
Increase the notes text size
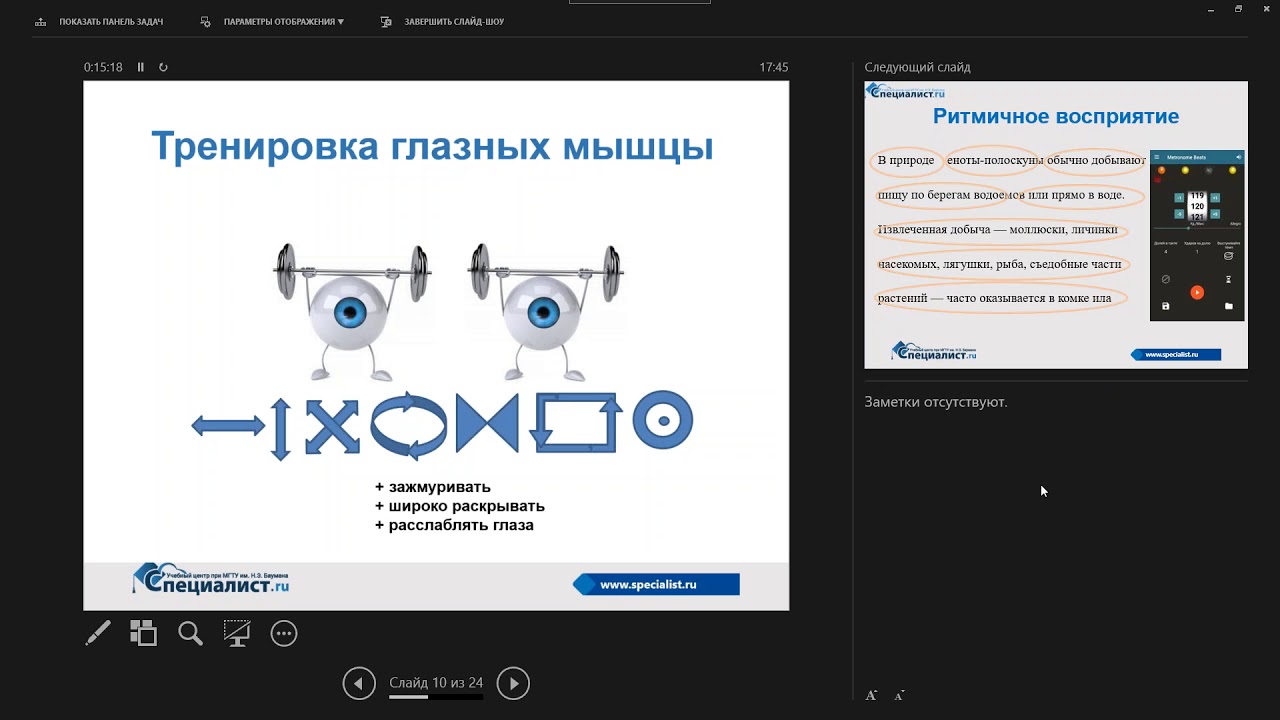coord(871,694)
